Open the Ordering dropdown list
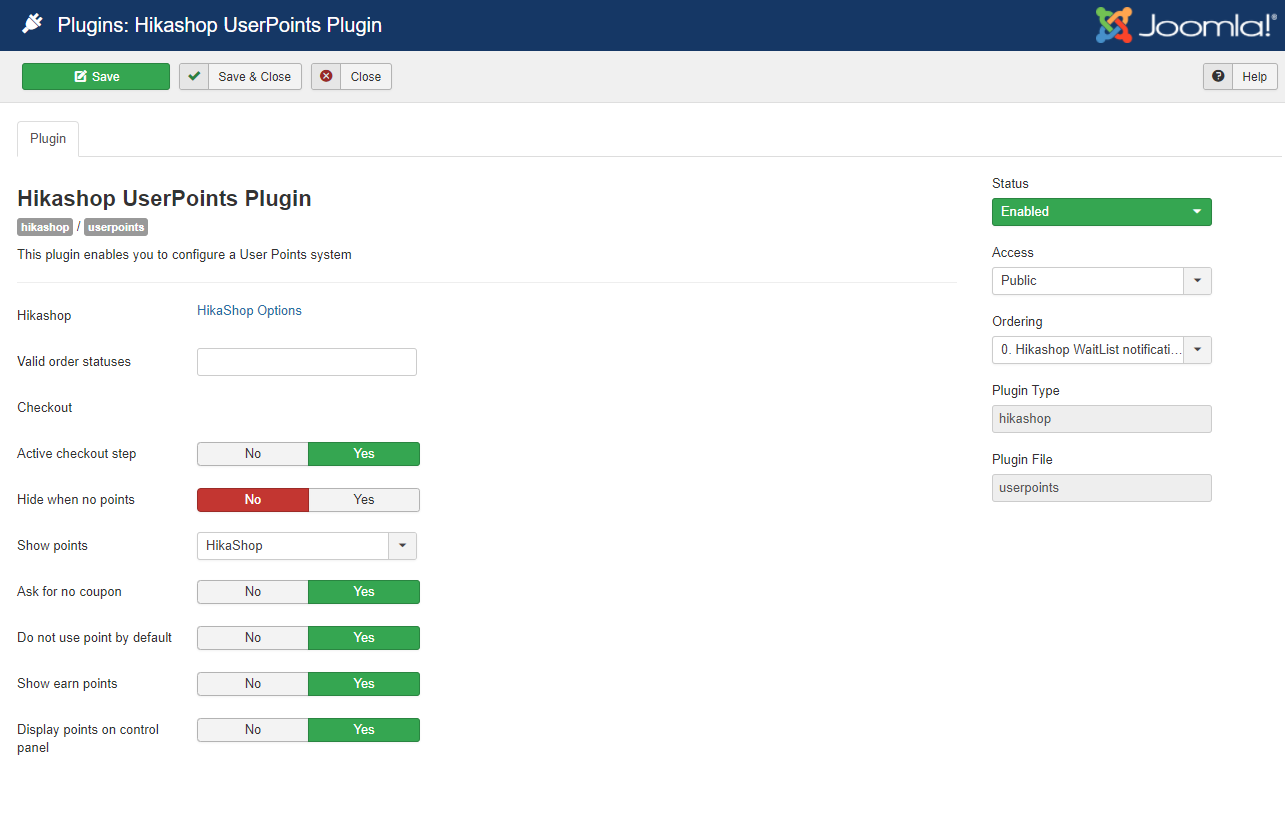 (x=1102, y=350)
